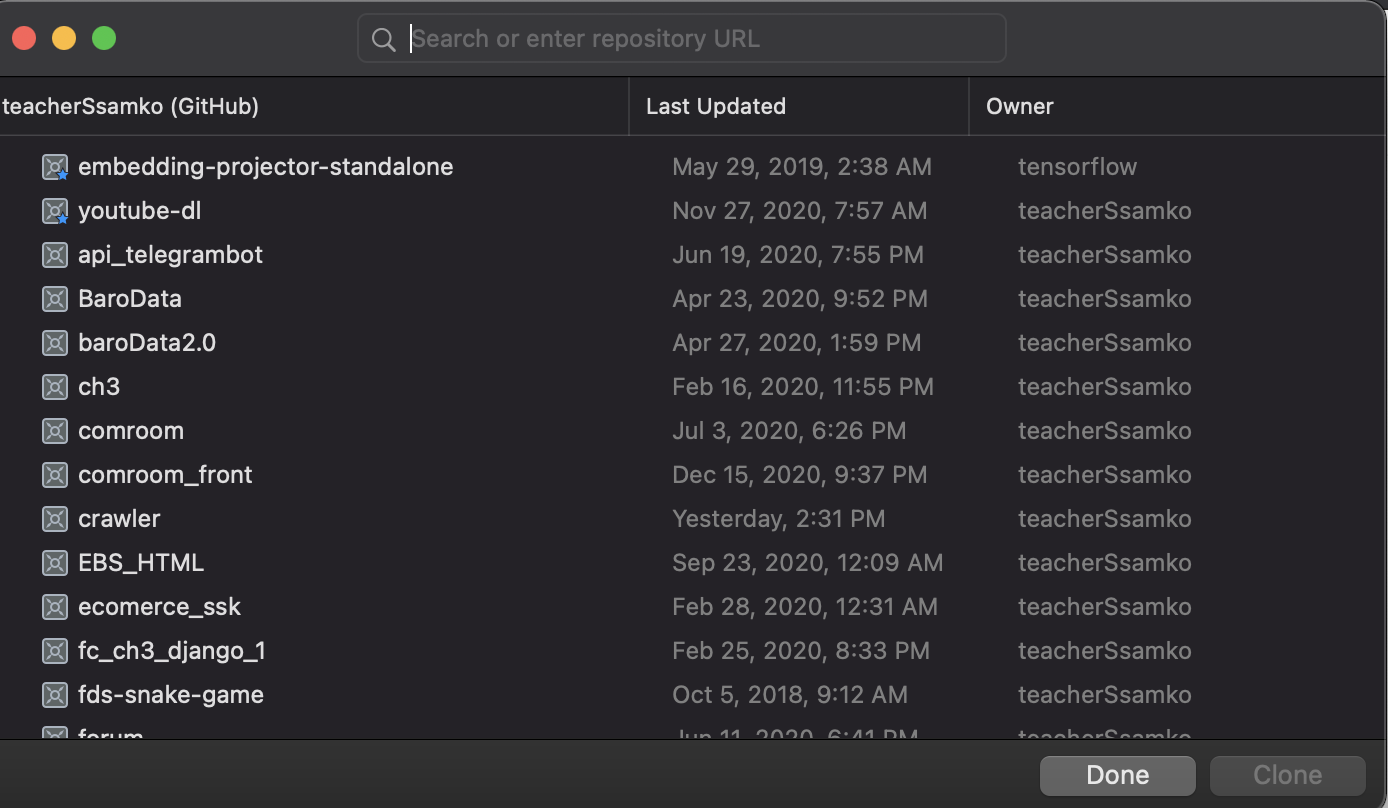1388x808 pixels.
Task: Sort by teacherSsamko (GitHub) column header
Action: (314, 106)
